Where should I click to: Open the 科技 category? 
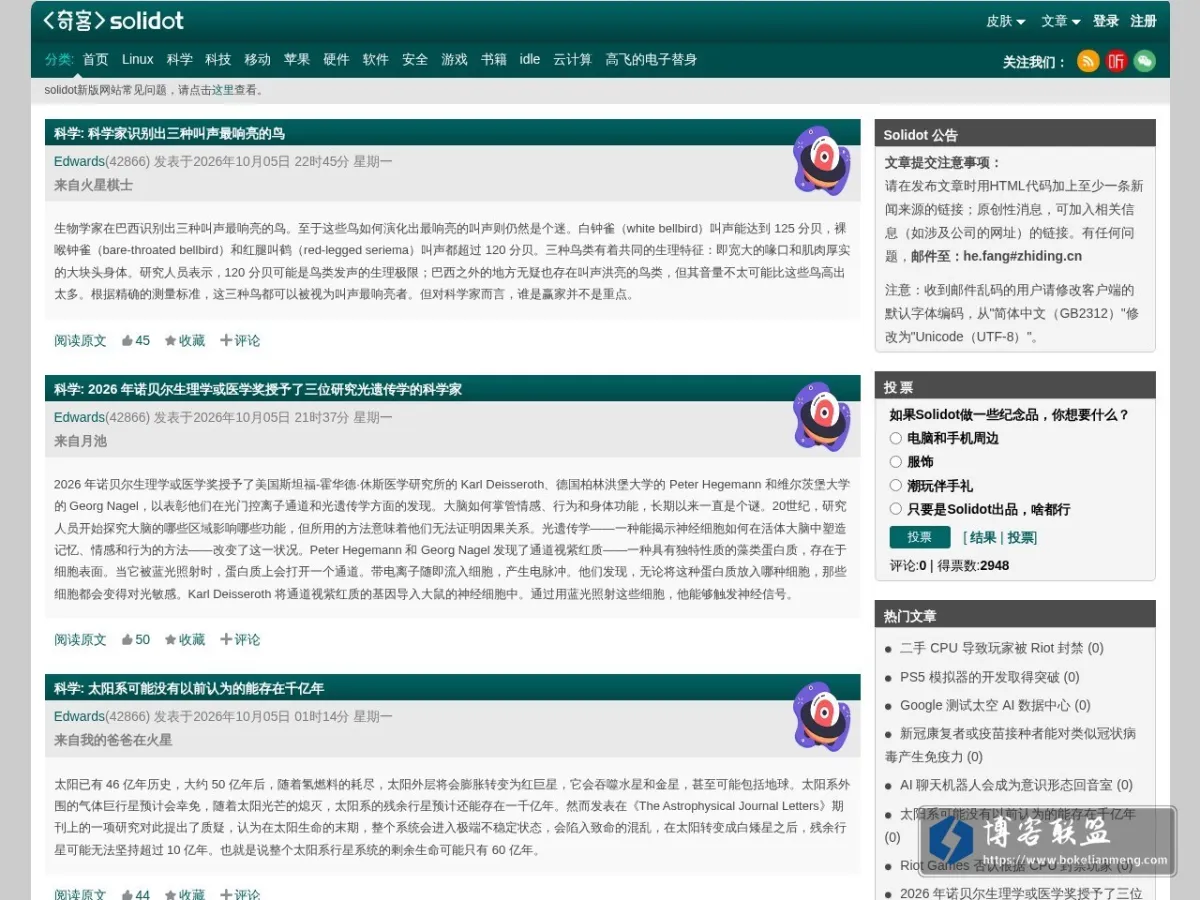(x=218, y=59)
